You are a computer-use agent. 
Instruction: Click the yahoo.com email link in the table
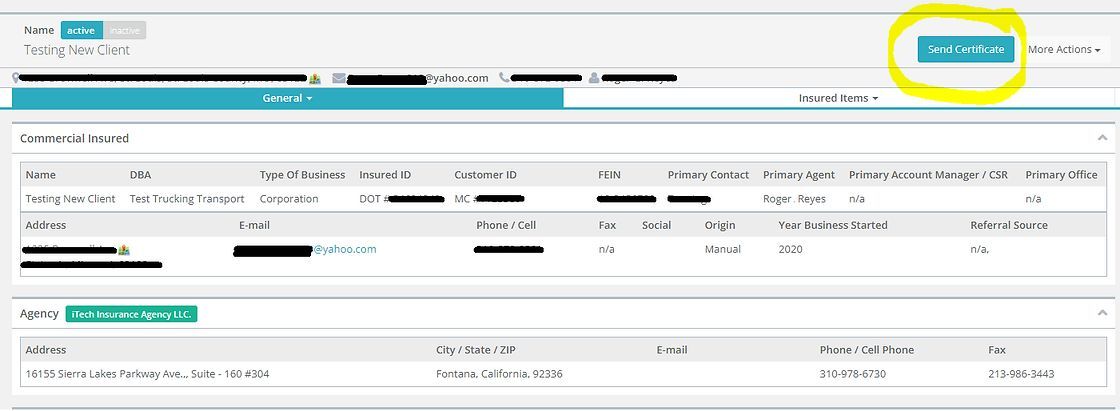point(344,249)
